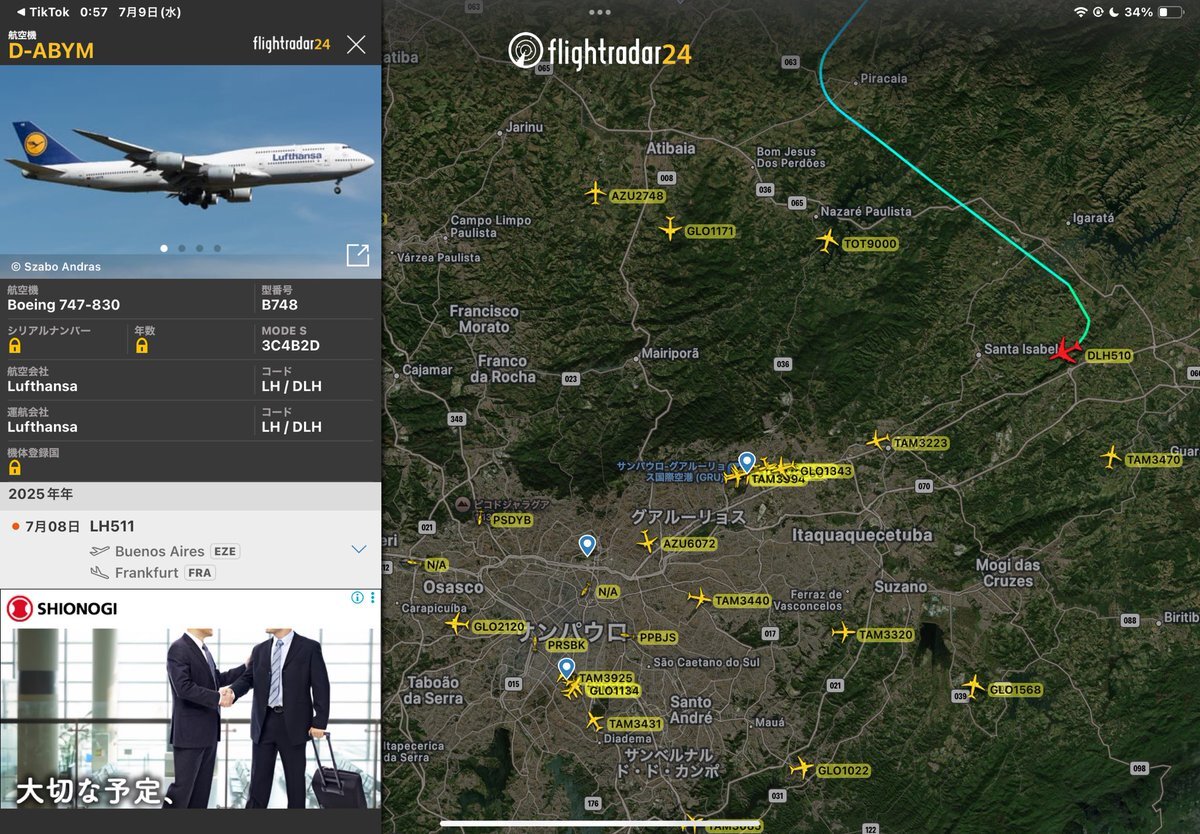This screenshot has height=834, width=1200.
Task: Expand the LH511 flight details chevron
Action: point(359,549)
